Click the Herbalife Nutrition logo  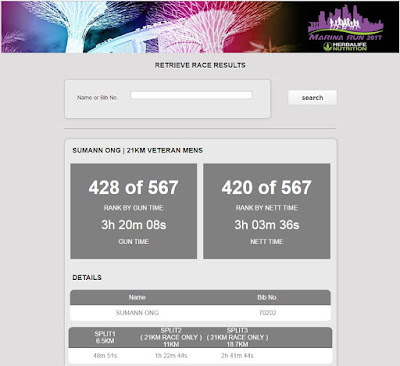tap(345, 46)
